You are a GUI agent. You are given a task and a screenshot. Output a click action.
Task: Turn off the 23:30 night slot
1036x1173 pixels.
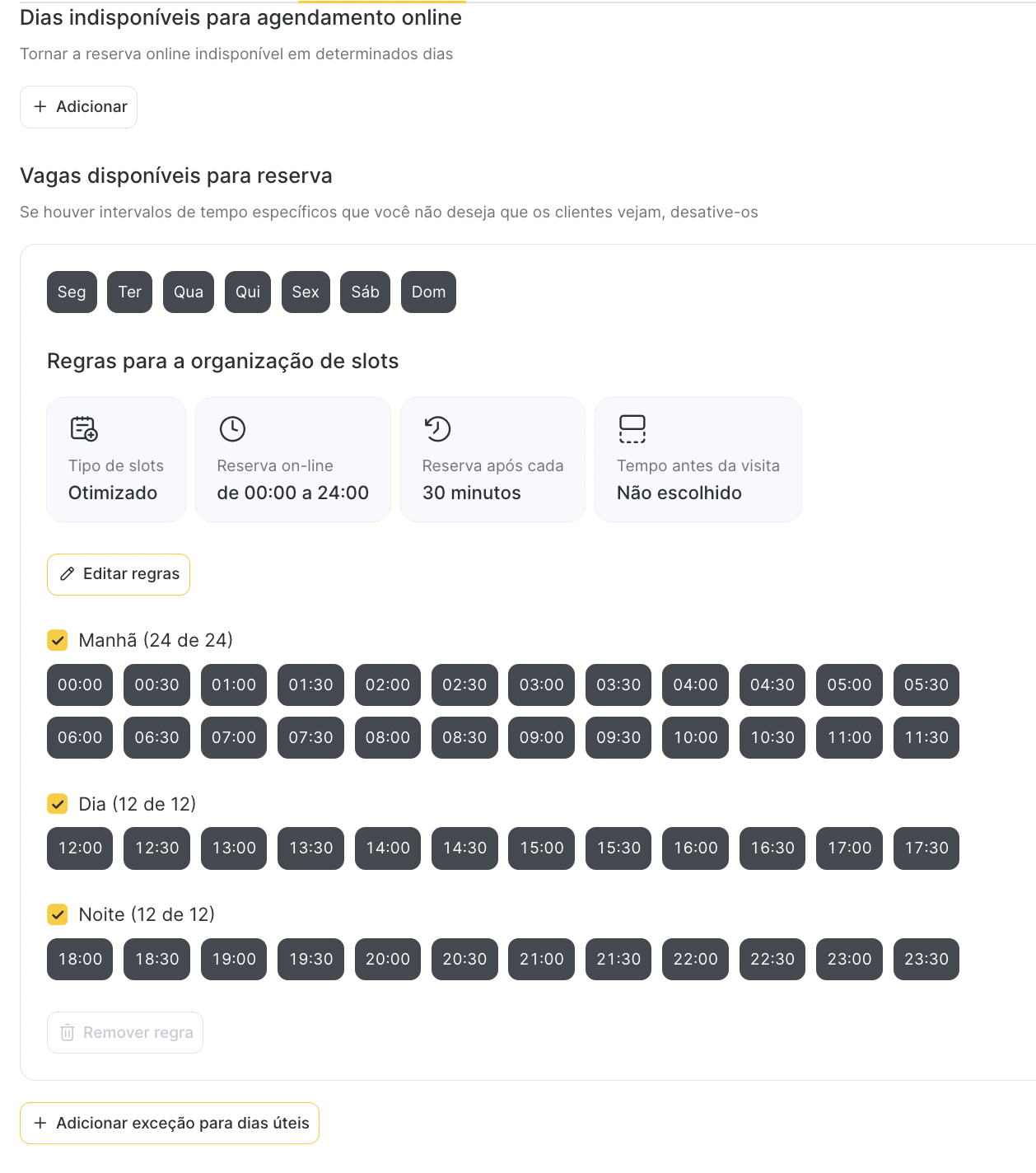pyautogui.click(x=926, y=959)
